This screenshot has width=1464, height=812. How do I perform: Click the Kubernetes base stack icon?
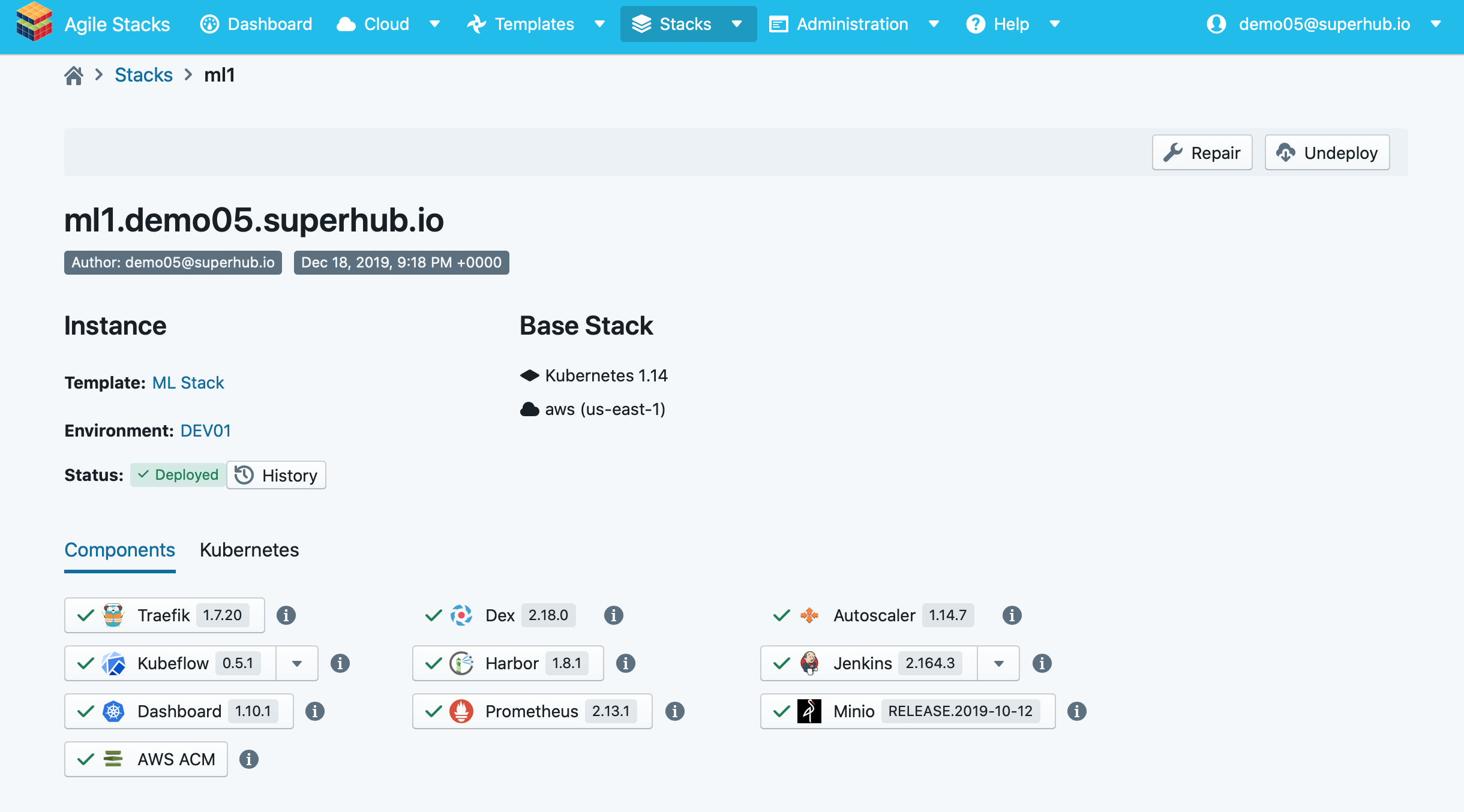[530, 376]
